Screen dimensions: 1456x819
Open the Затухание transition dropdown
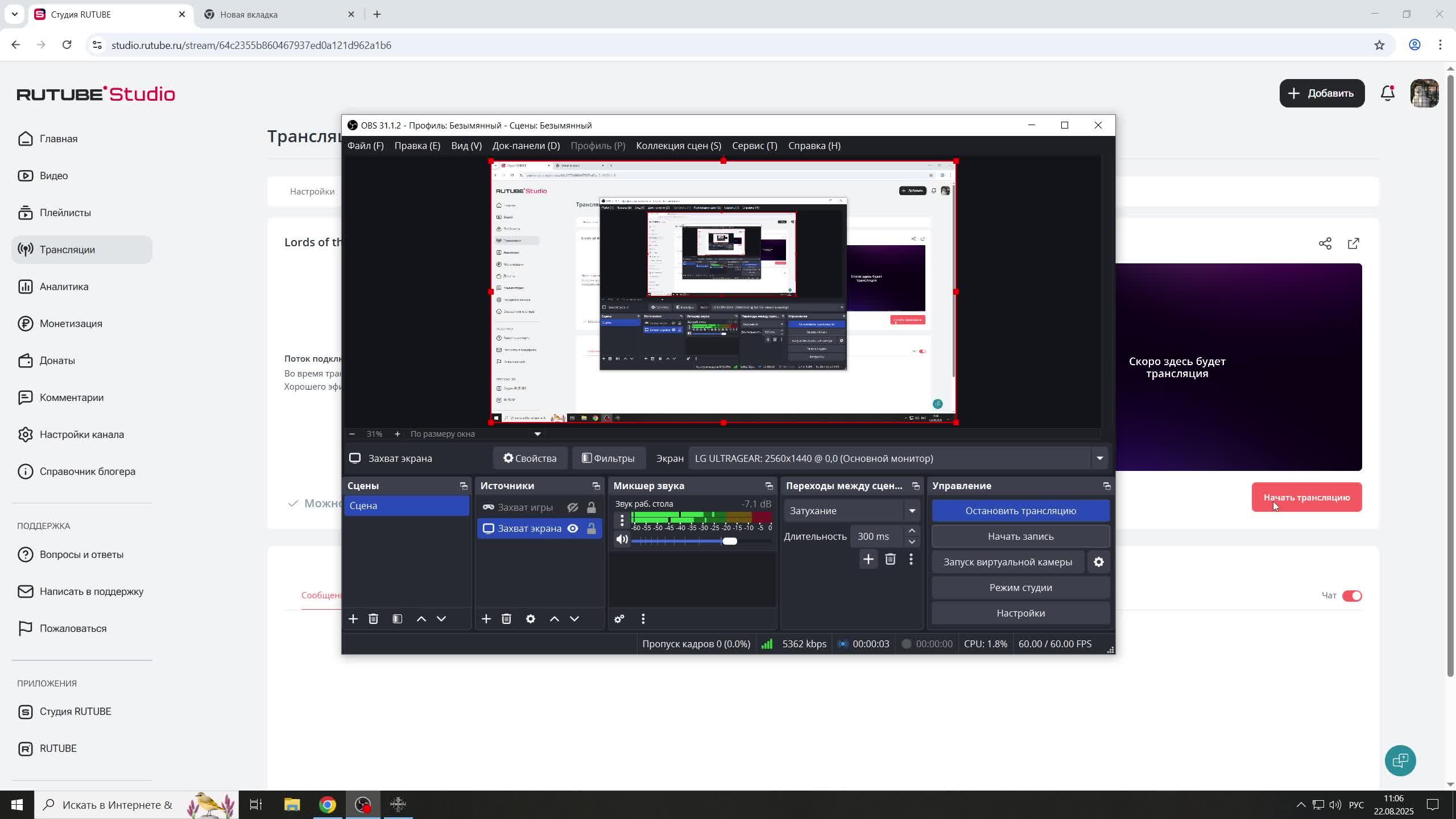point(912,511)
